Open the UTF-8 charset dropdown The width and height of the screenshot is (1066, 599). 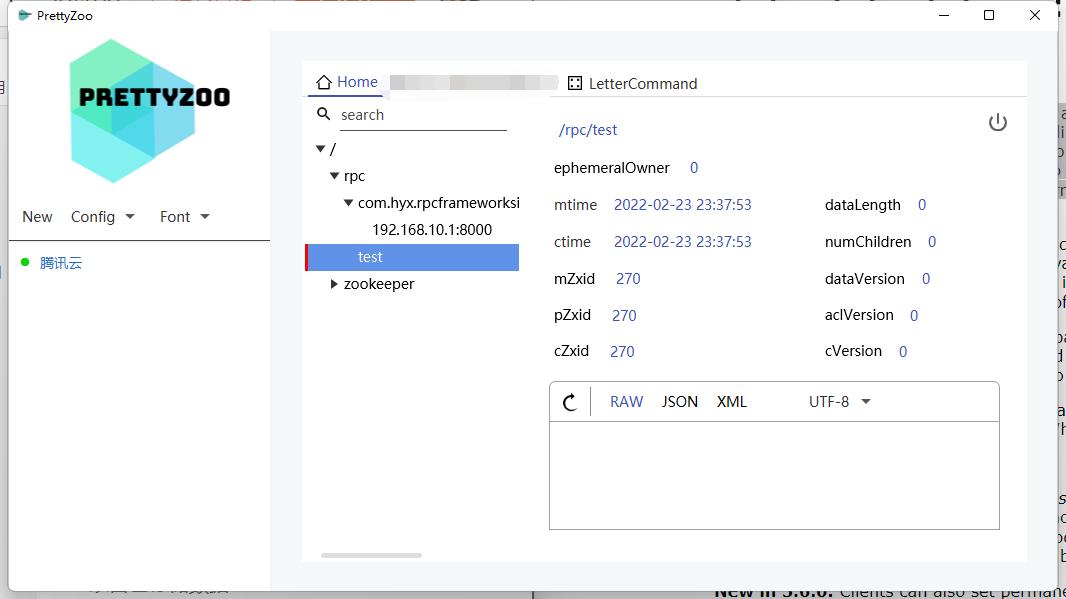click(840, 402)
